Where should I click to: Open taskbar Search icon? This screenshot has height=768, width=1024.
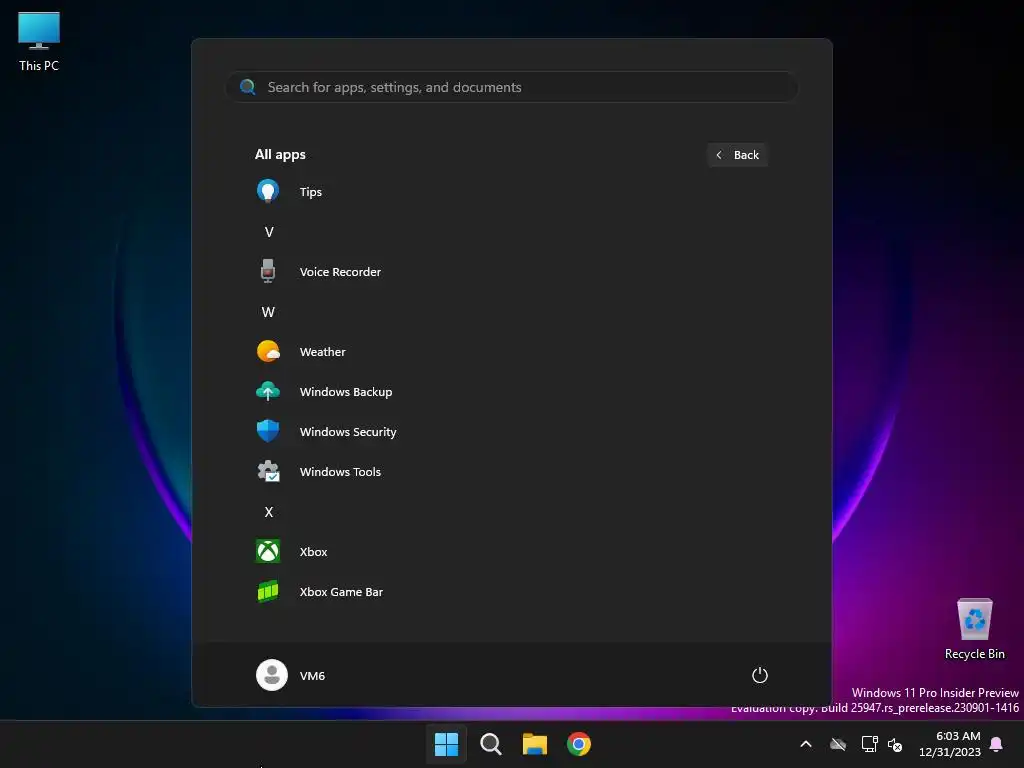(x=490, y=744)
